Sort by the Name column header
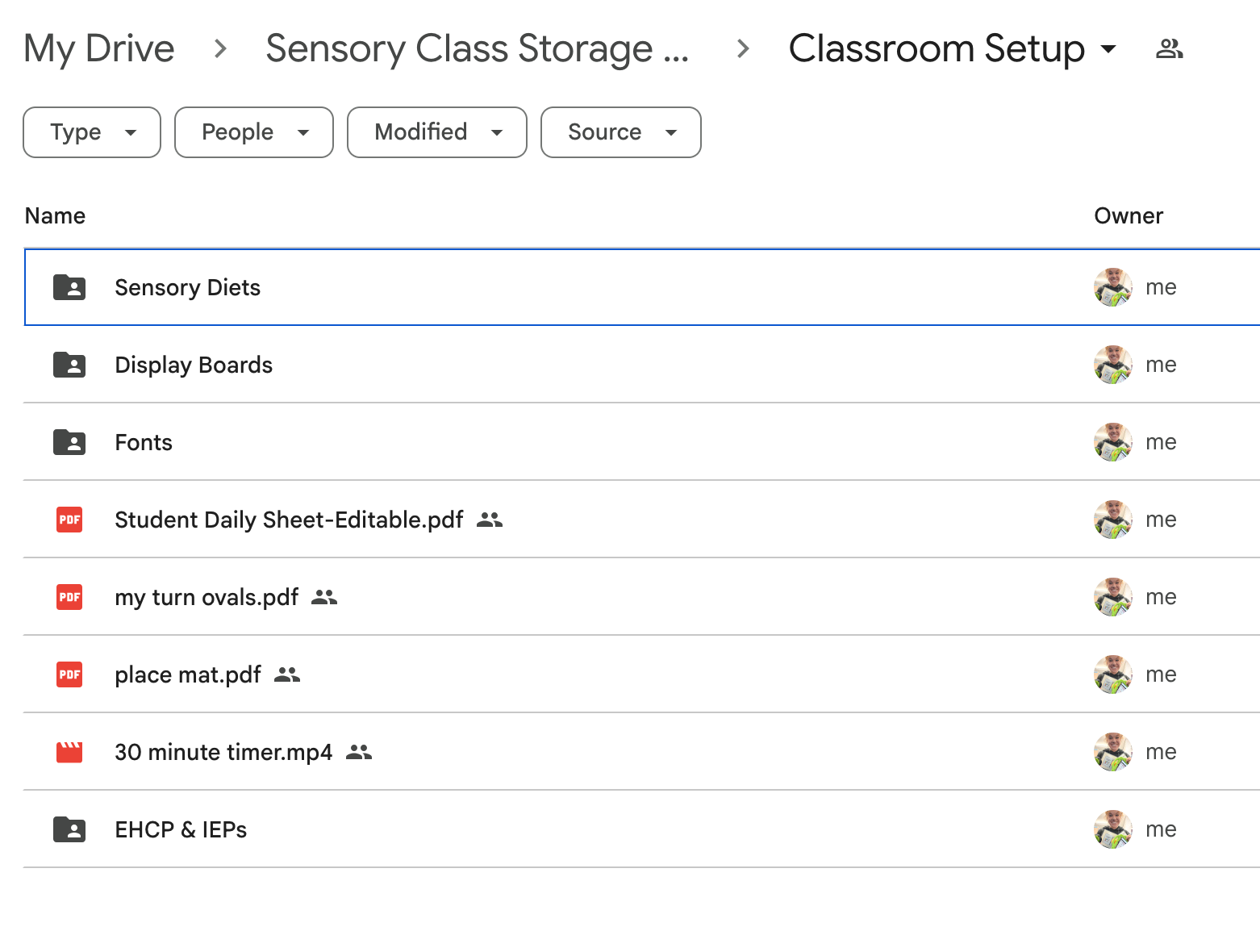Viewport: 1260px width, 952px height. [x=55, y=216]
